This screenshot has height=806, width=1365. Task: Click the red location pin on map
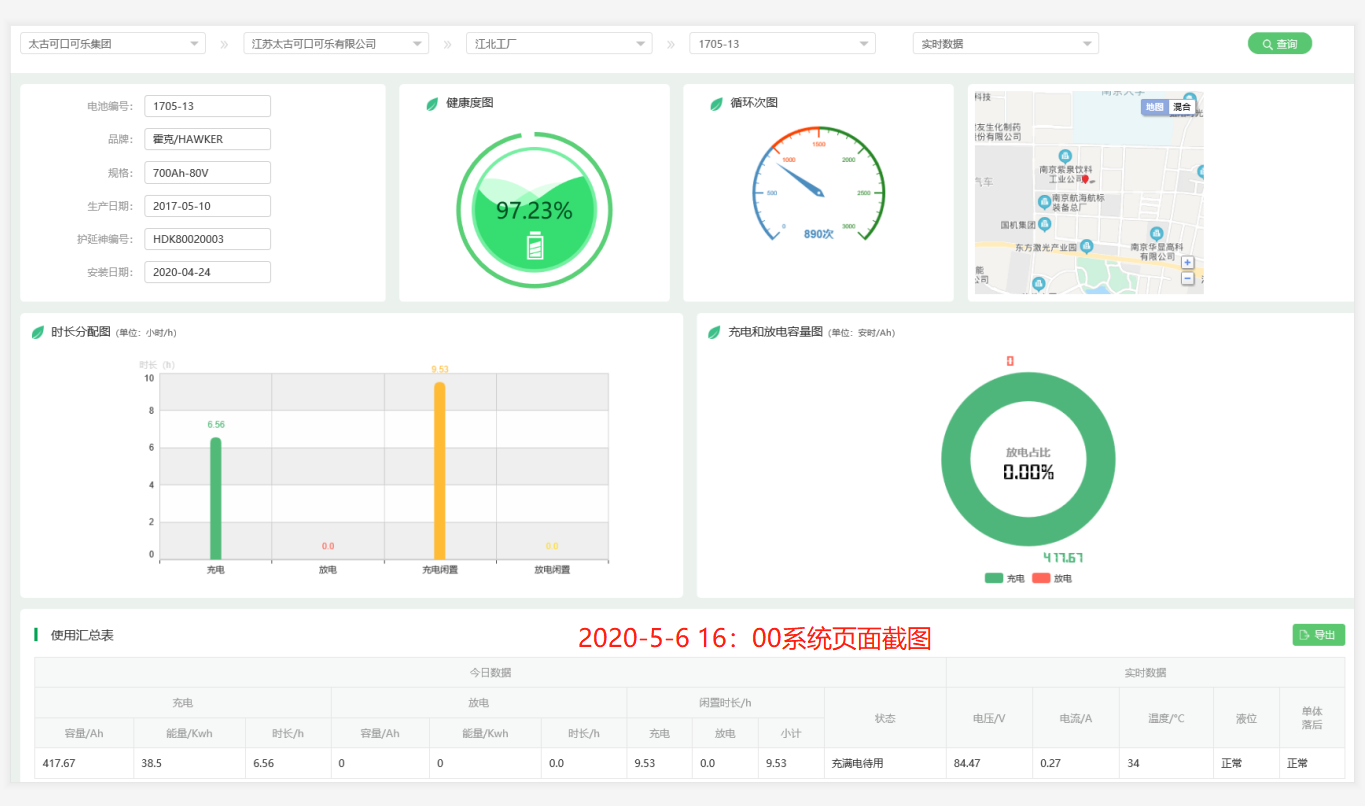pos(1085,179)
